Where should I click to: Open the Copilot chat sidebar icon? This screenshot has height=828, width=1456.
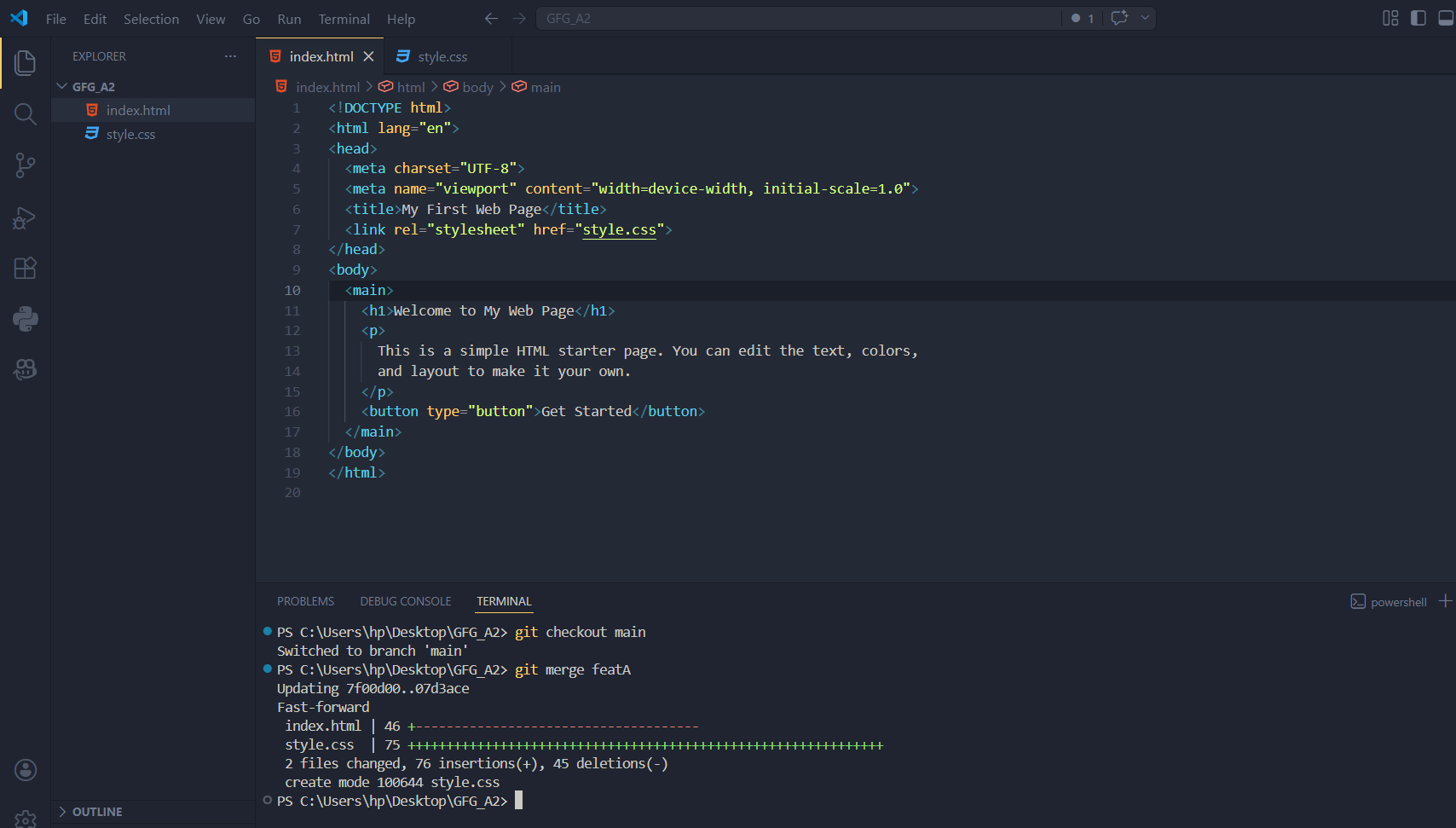point(26,369)
